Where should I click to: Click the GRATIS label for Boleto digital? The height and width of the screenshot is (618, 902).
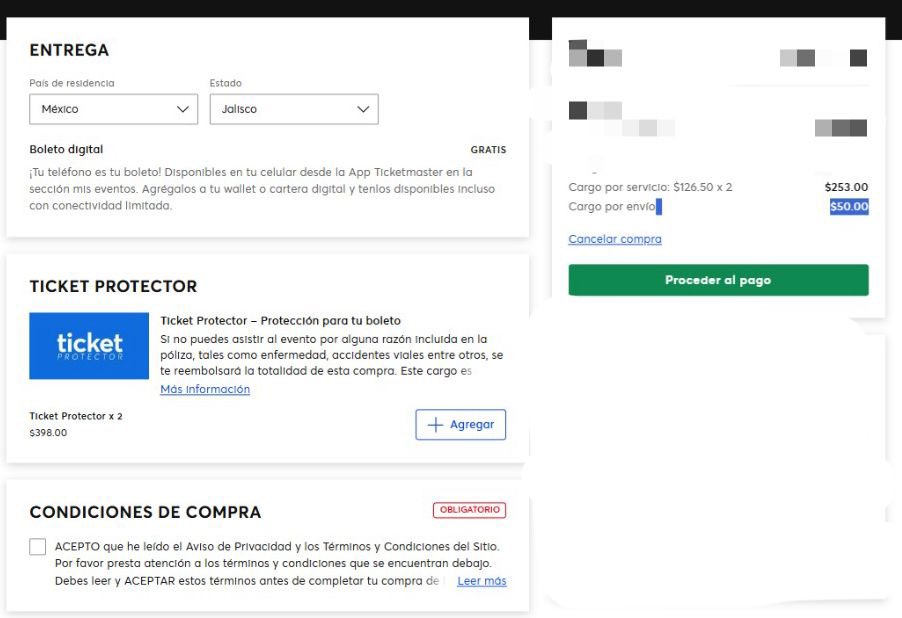tap(488, 150)
